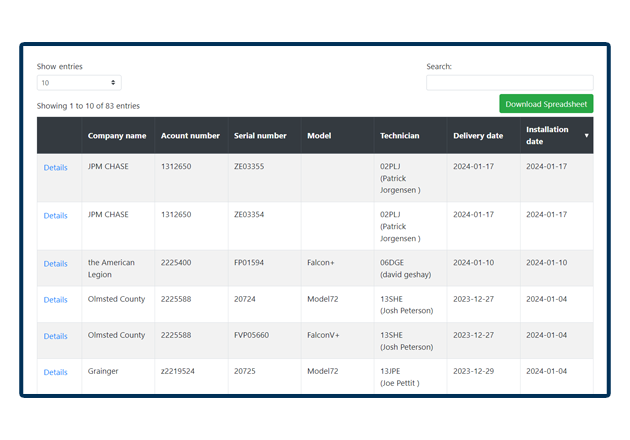Select the FalconV+ model cell

pos(323,335)
